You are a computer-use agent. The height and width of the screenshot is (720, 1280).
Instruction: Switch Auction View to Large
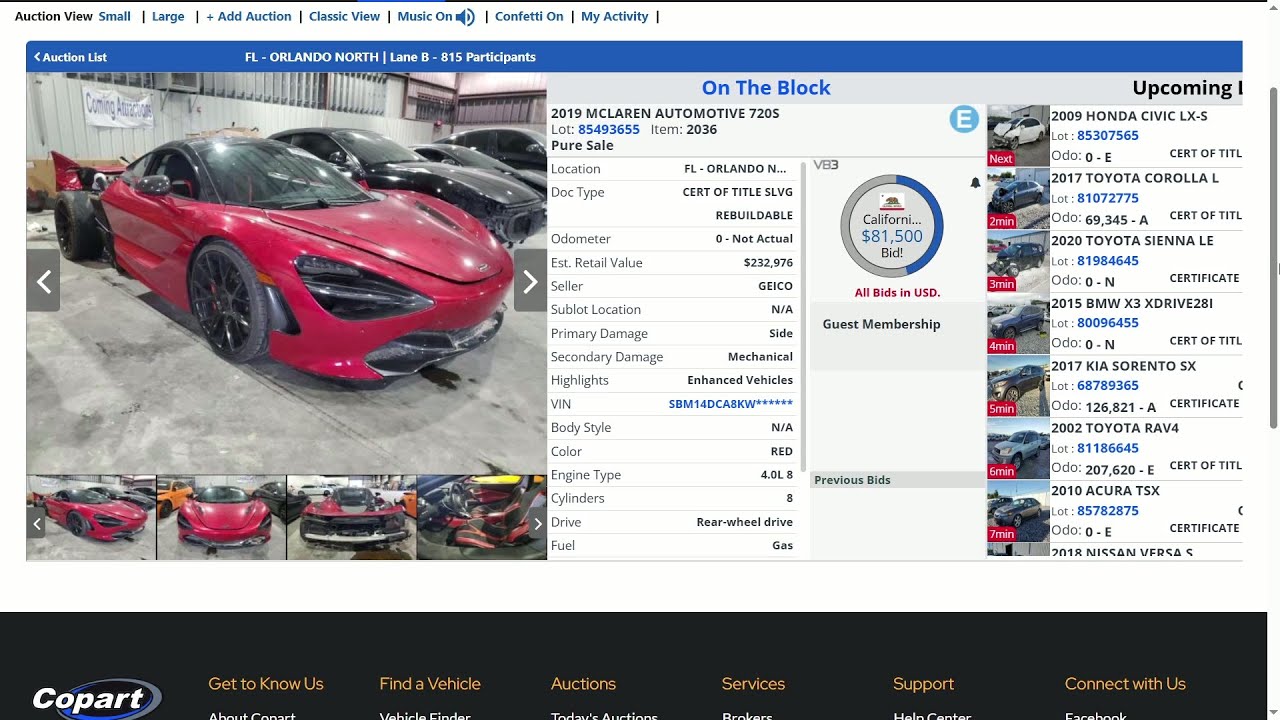168,16
